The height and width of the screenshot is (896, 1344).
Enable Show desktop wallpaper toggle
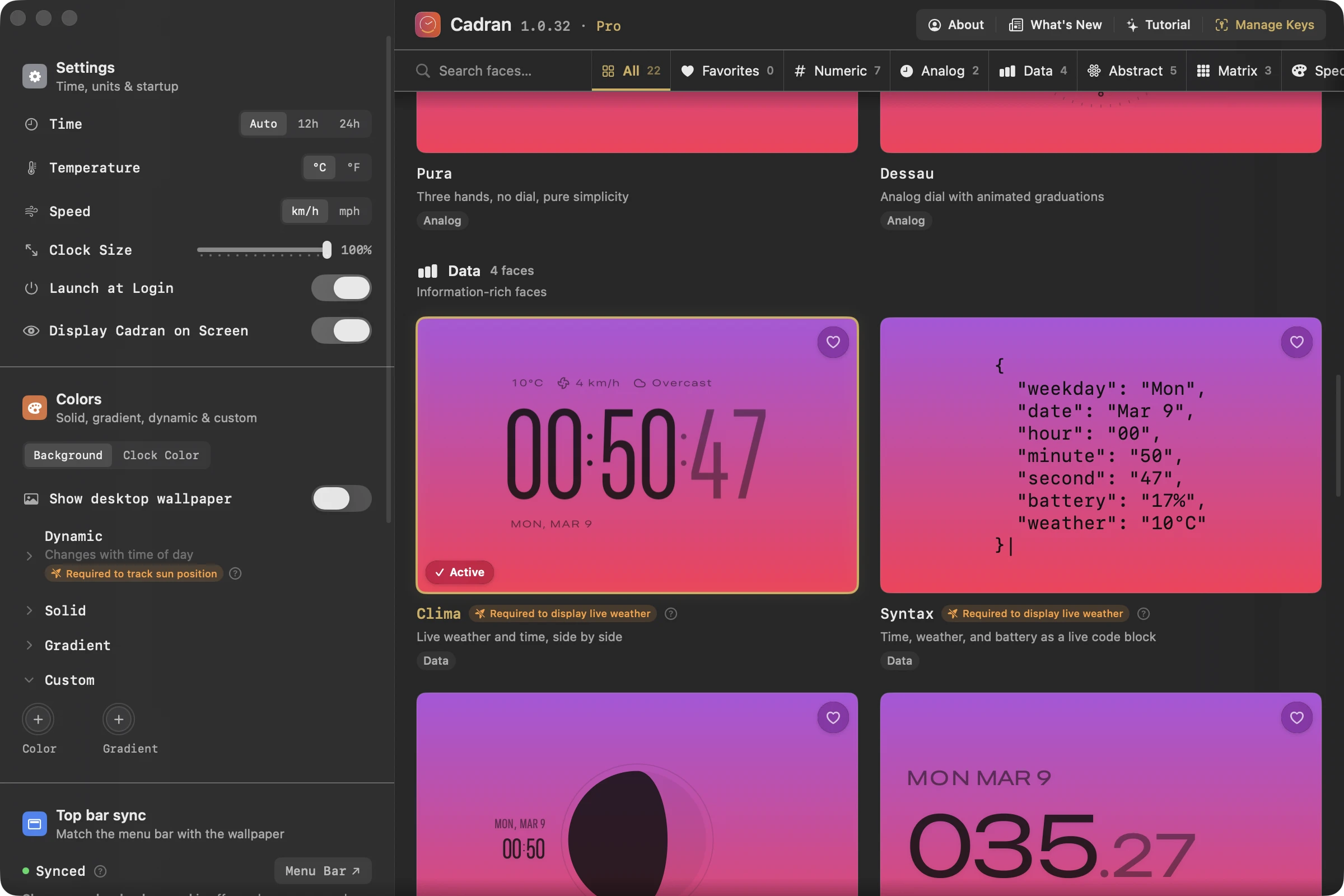[341, 498]
